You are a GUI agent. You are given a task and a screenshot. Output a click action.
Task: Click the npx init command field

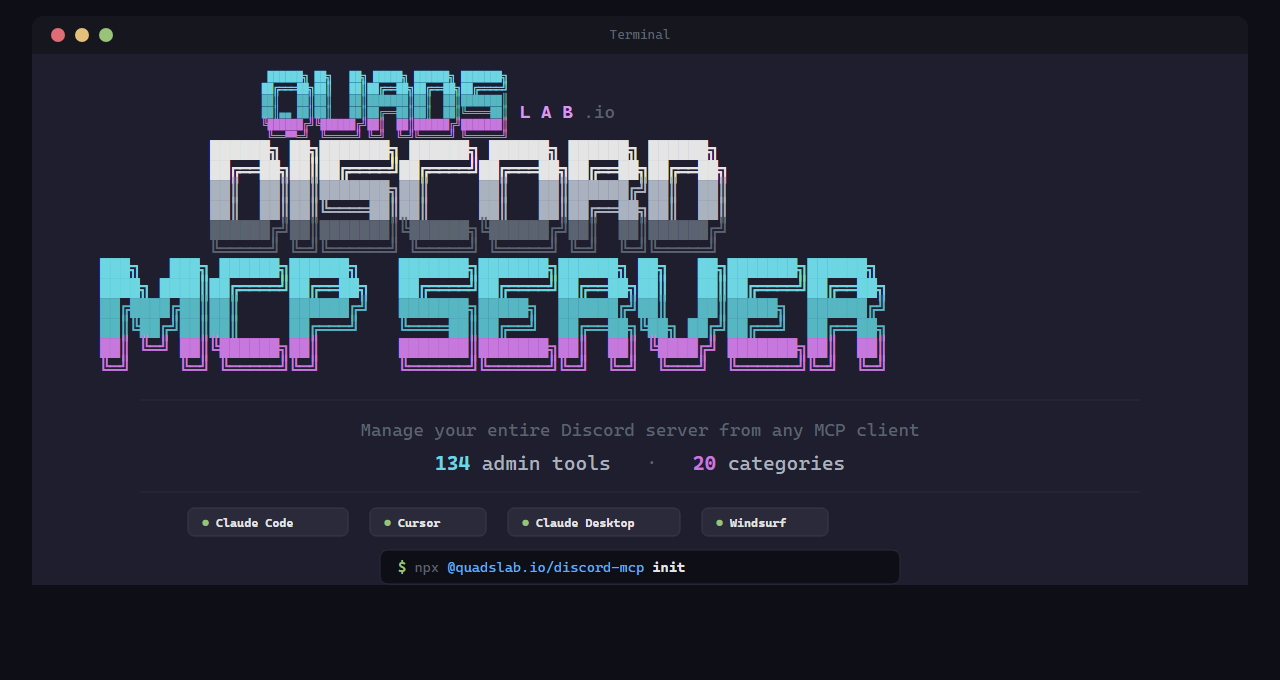pos(639,567)
